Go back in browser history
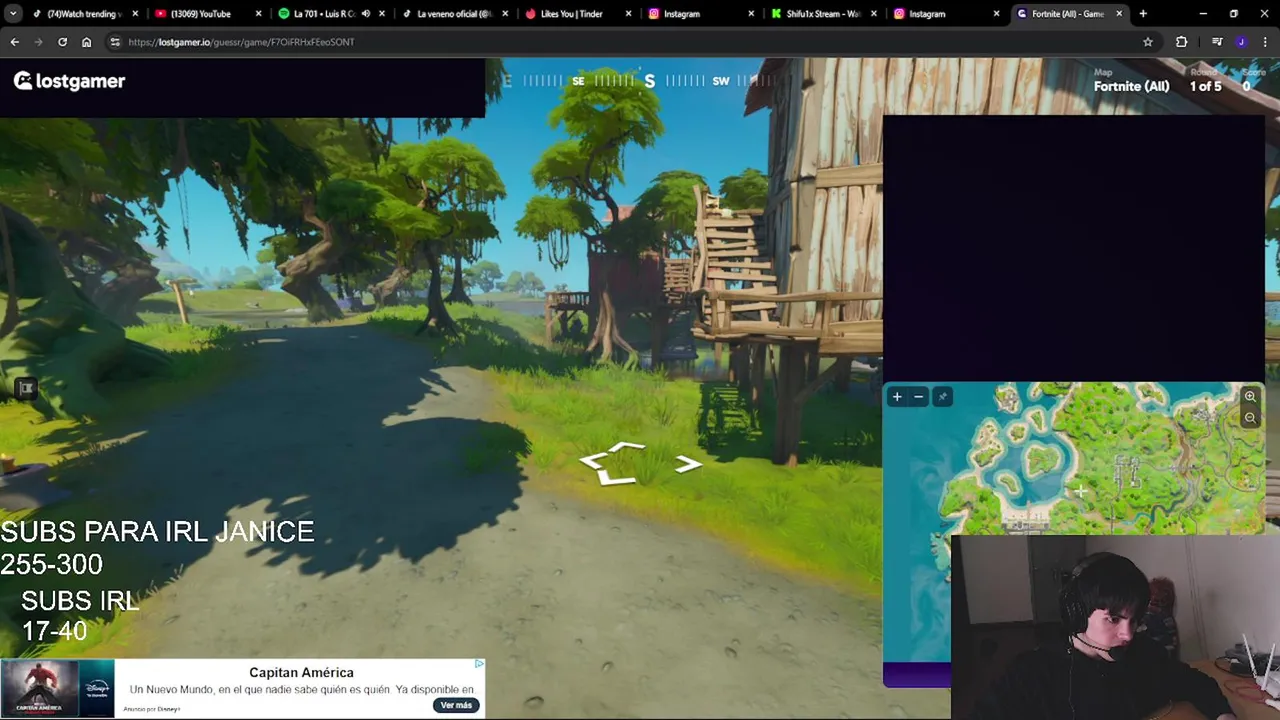Screen dimensions: 1280x720 pyautogui.click(x=14, y=42)
